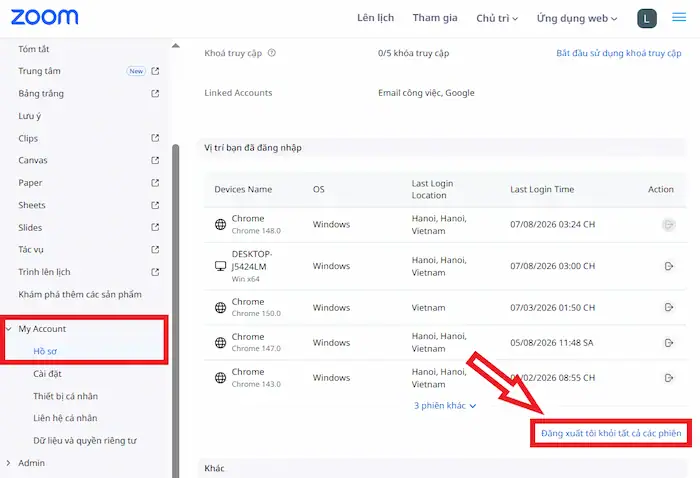Open Dữ liệu và quyền riêng tư
Image resolution: width=700 pixels, height=478 pixels.
tap(84, 441)
